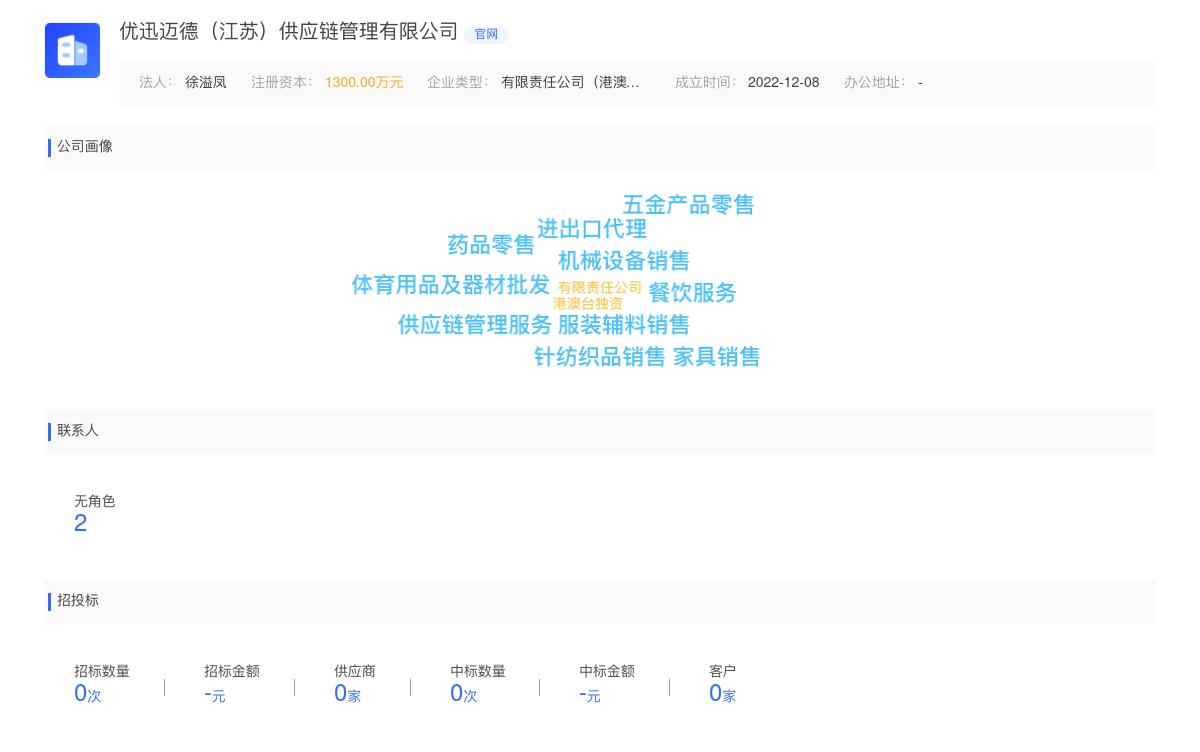Screen dimensions: 1200x752
Task: Click the 成立时间 label
Action: coord(706,83)
